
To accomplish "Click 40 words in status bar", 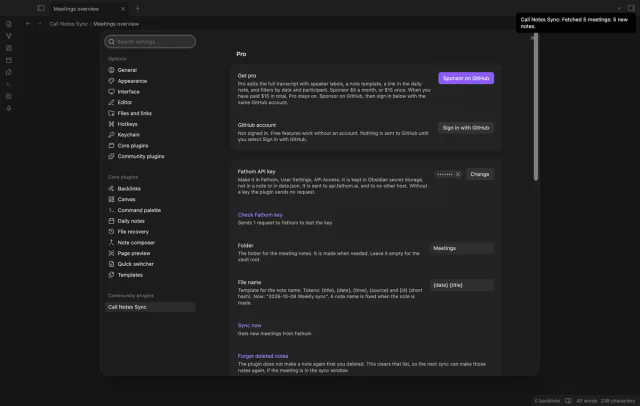I will [587, 401].
